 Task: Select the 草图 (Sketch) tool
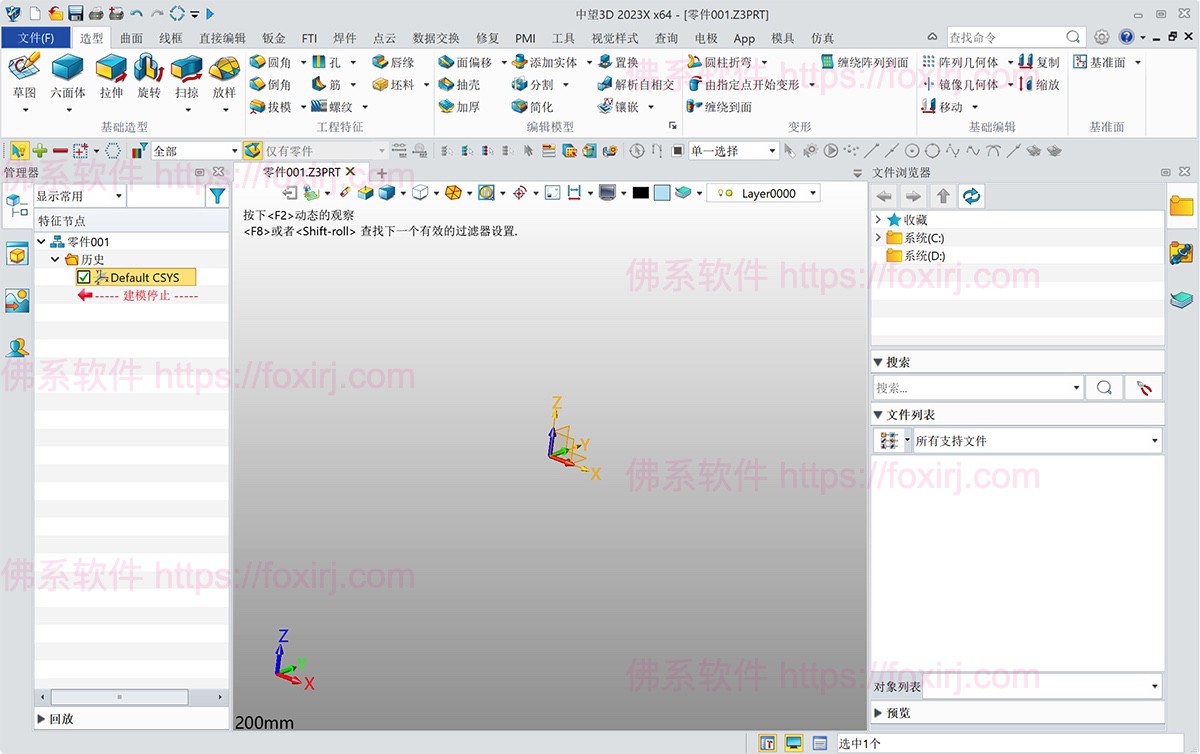pos(24,72)
